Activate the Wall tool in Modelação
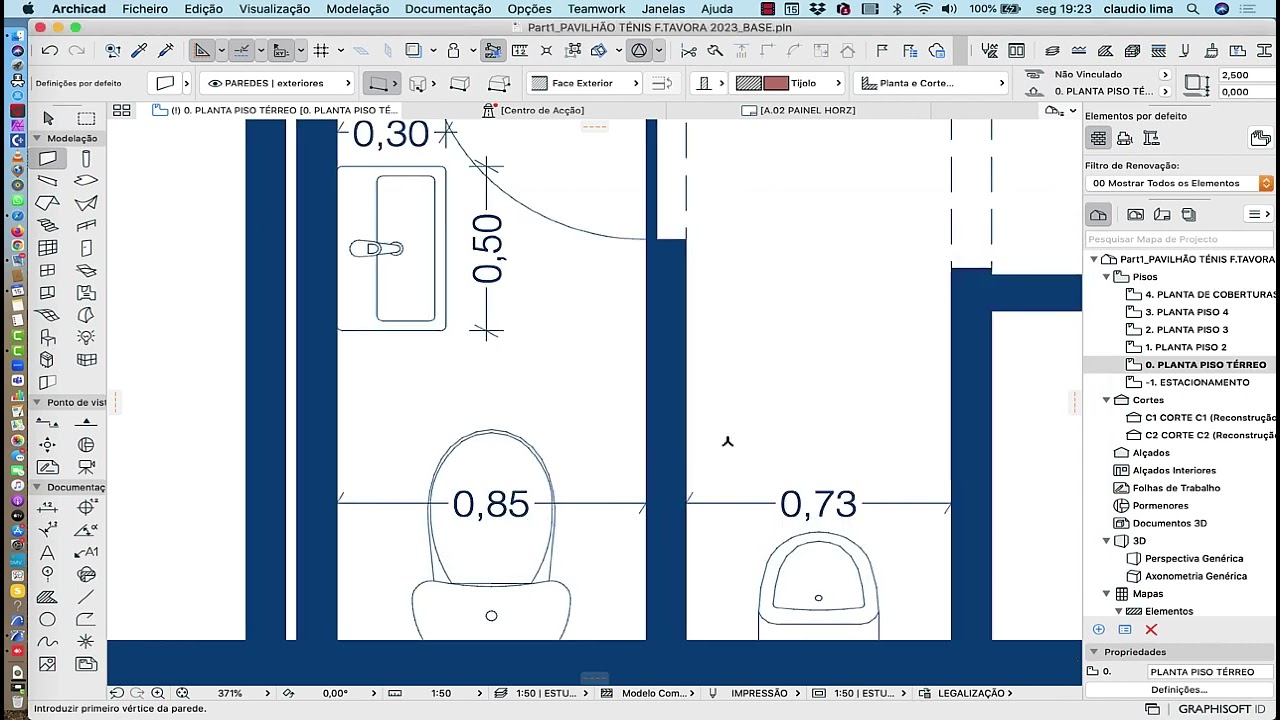The height and width of the screenshot is (720, 1280). [48, 159]
